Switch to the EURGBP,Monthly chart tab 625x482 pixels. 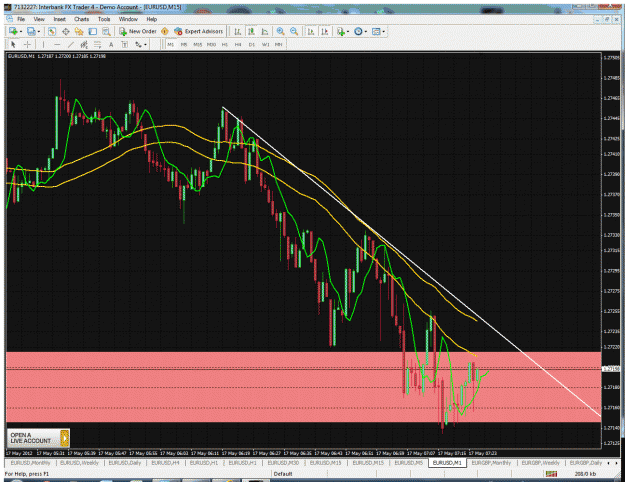491,463
